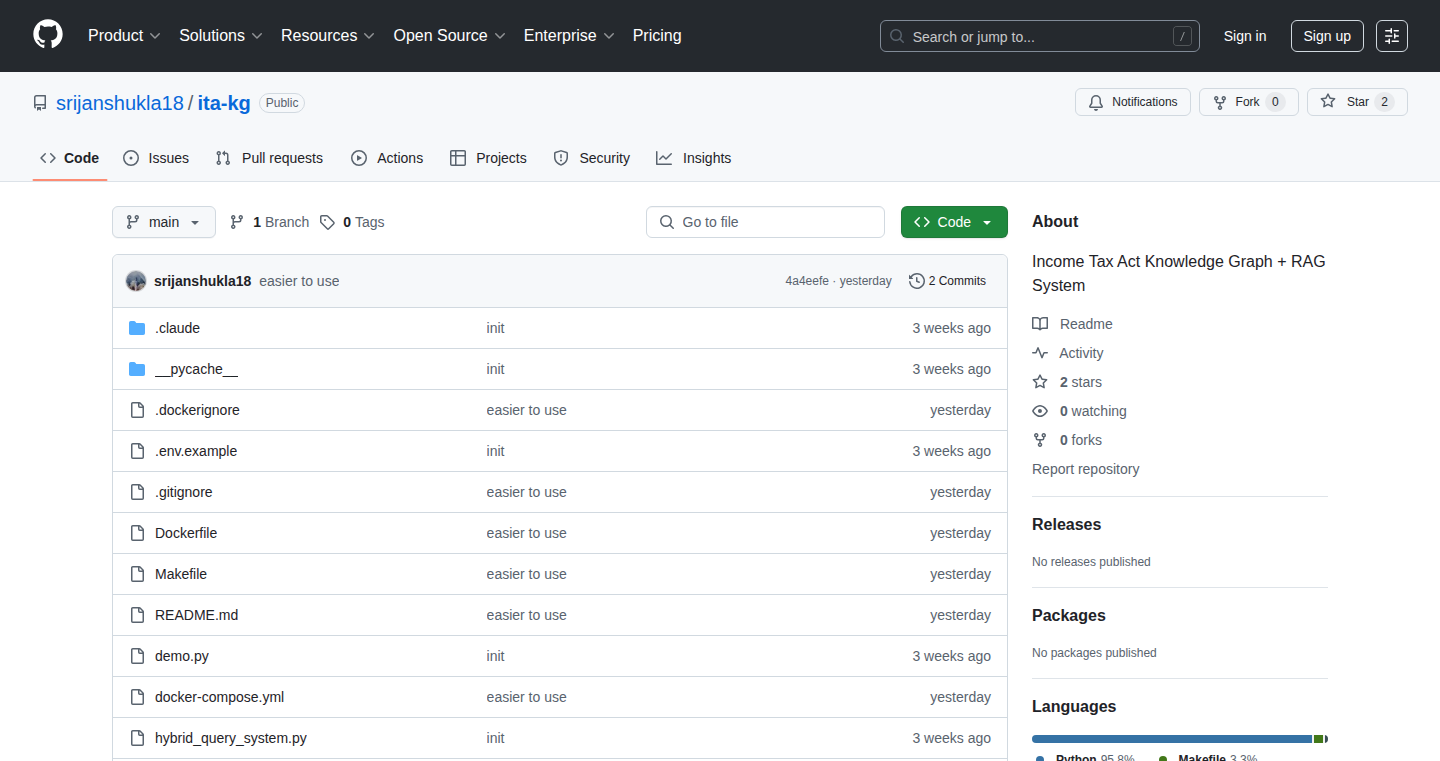View the 1 Branch link

click(x=269, y=222)
